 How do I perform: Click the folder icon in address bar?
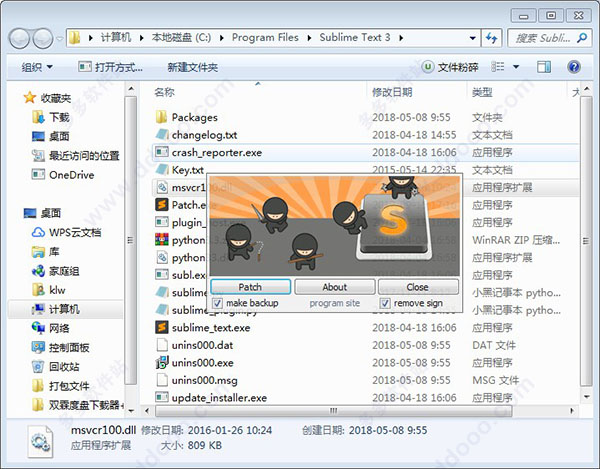(75, 37)
